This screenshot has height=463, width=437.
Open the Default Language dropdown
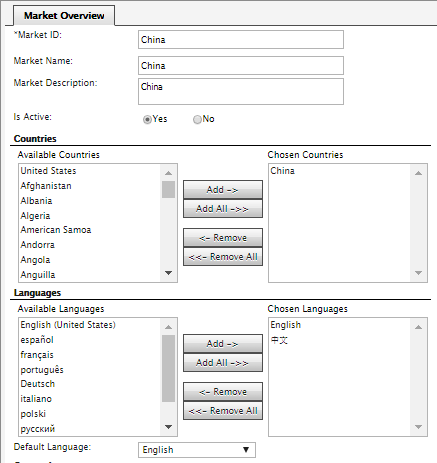(x=197, y=450)
